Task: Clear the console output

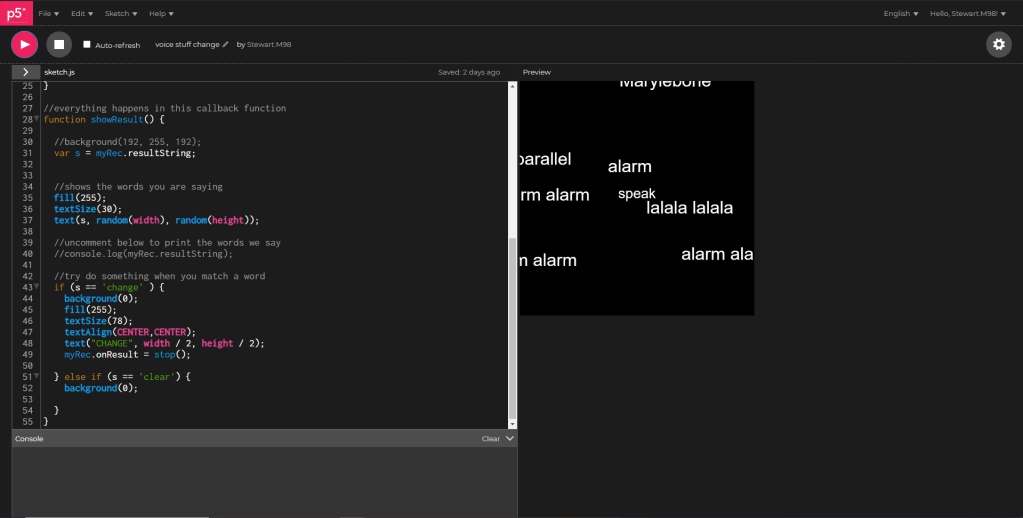Action: (490, 438)
